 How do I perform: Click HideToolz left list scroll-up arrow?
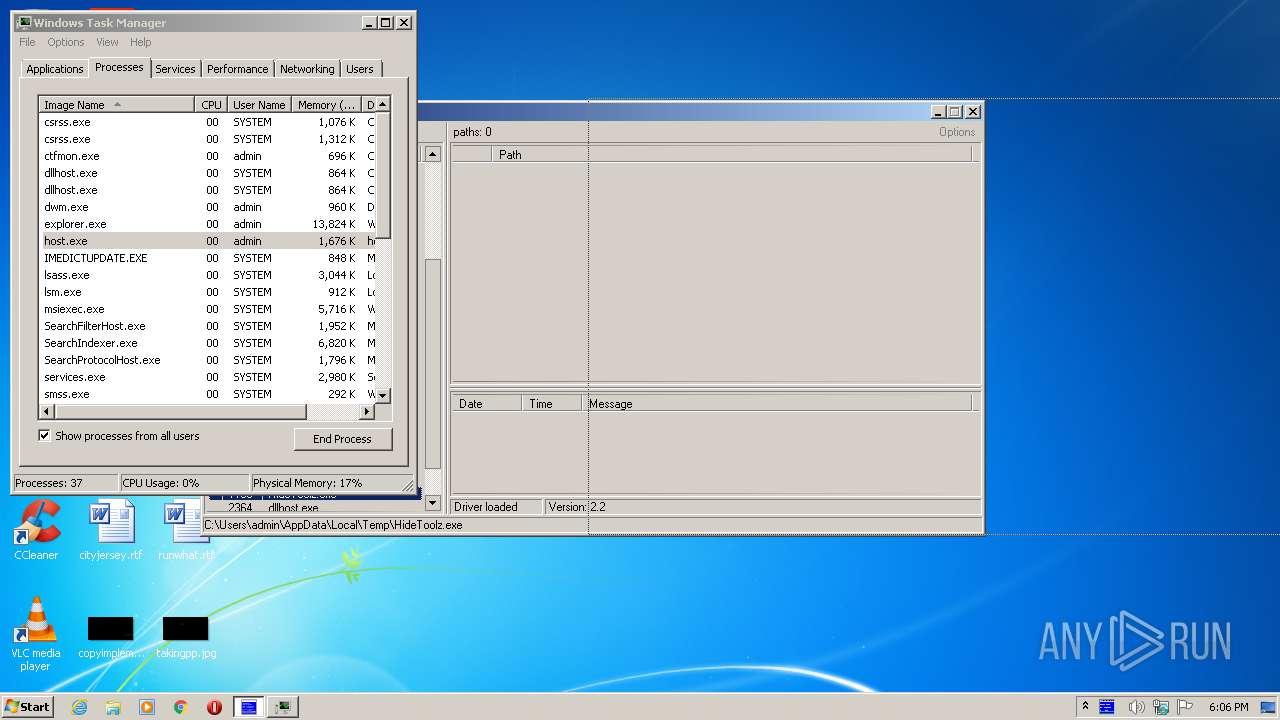click(432, 154)
